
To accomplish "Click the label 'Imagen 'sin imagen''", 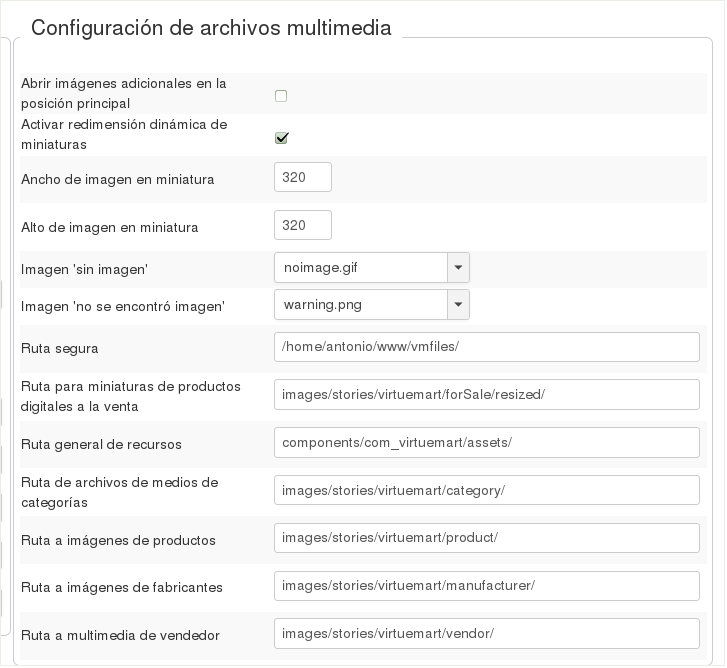I will coord(84,269).
